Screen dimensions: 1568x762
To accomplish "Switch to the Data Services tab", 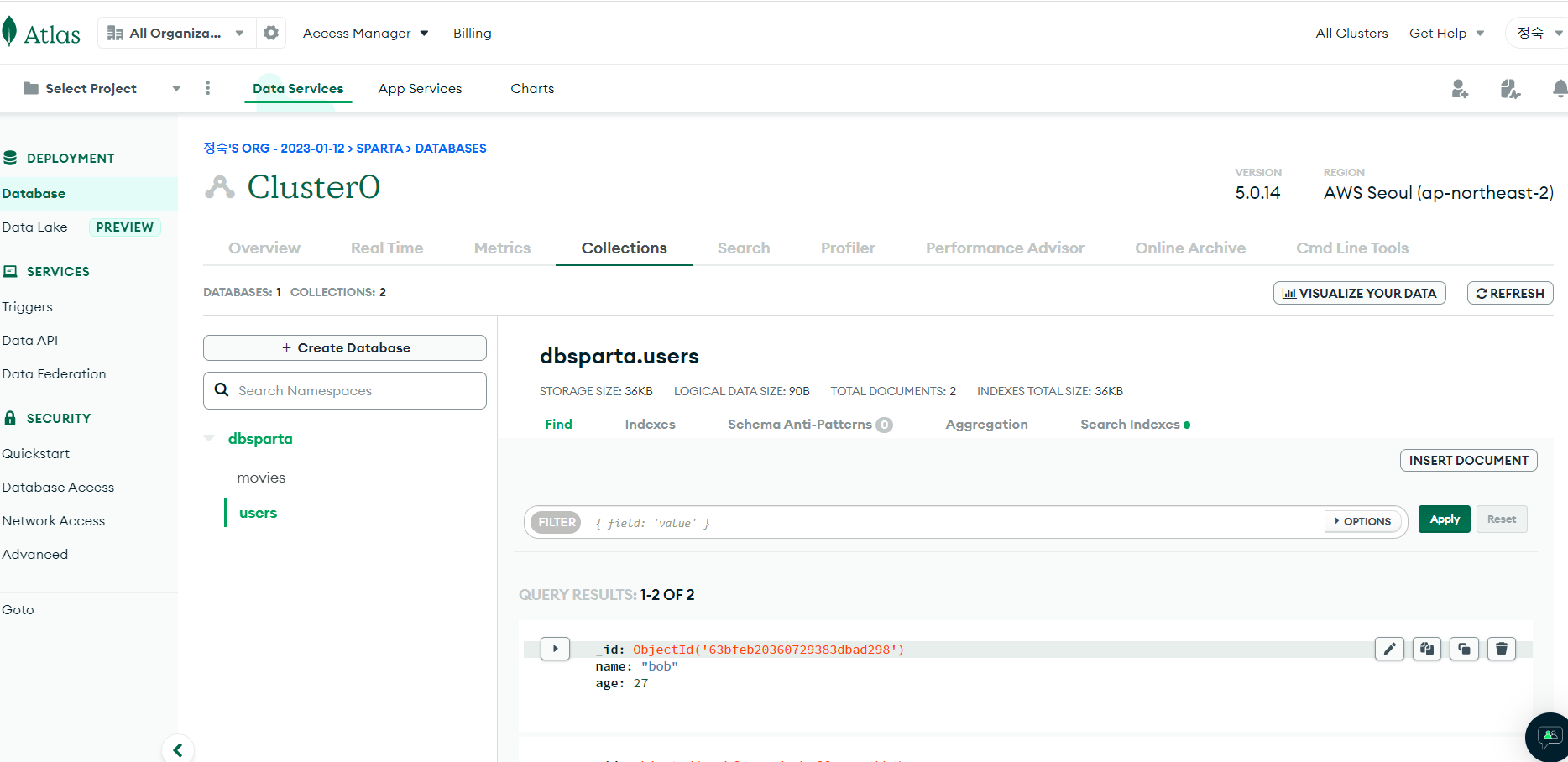I will click(x=298, y=88).
